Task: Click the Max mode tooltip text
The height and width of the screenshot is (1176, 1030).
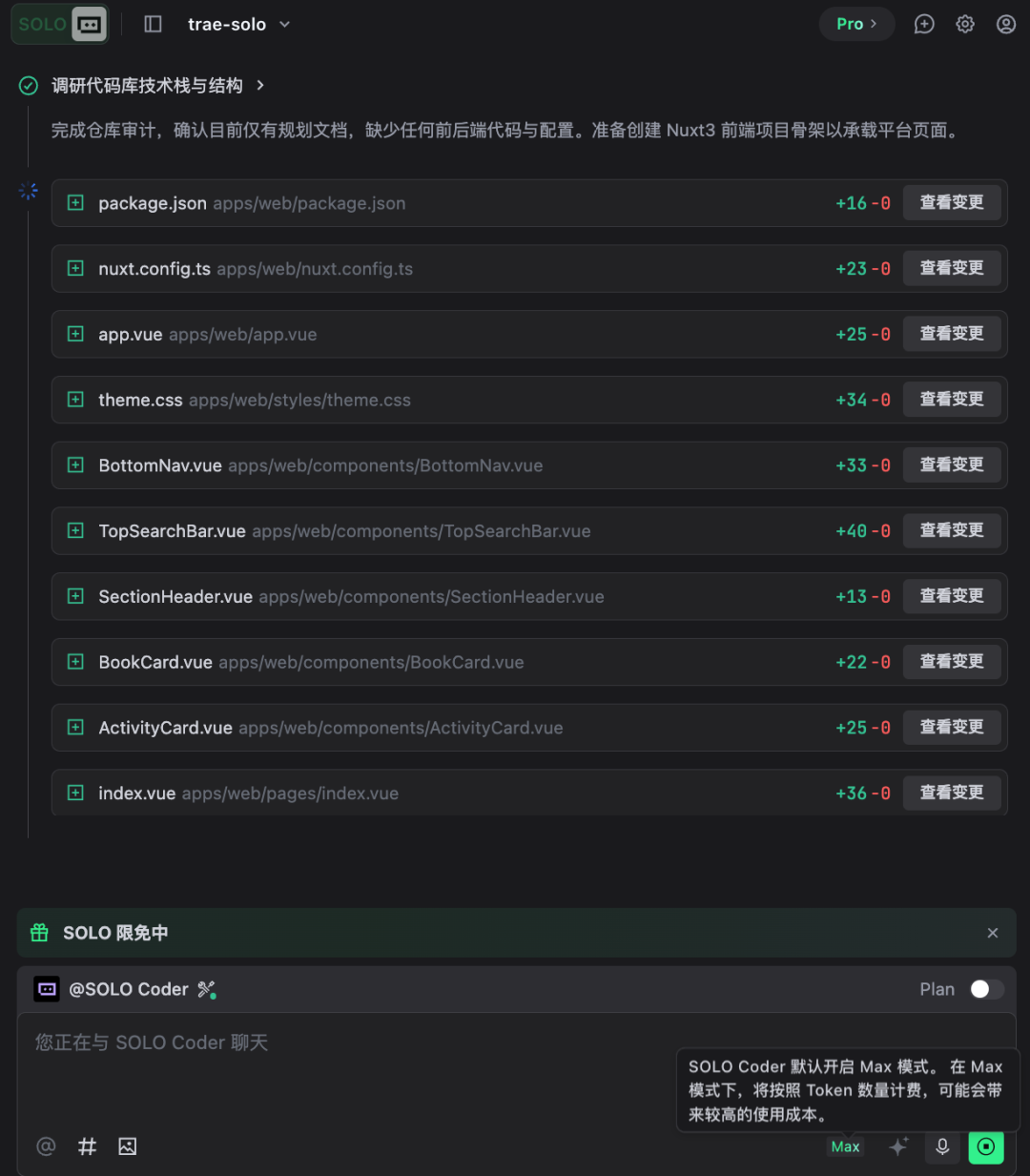Action: coord(845,1090)
